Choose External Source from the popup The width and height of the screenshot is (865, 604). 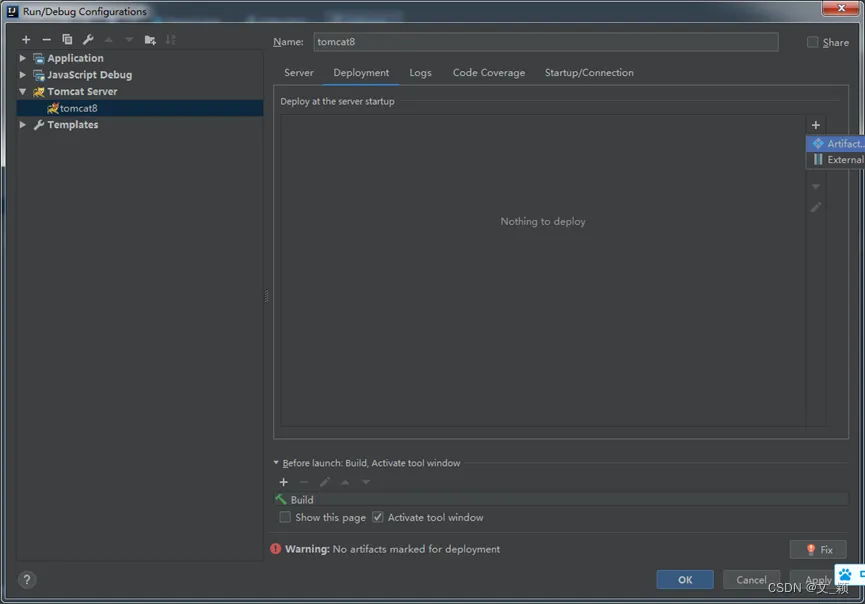836,159
